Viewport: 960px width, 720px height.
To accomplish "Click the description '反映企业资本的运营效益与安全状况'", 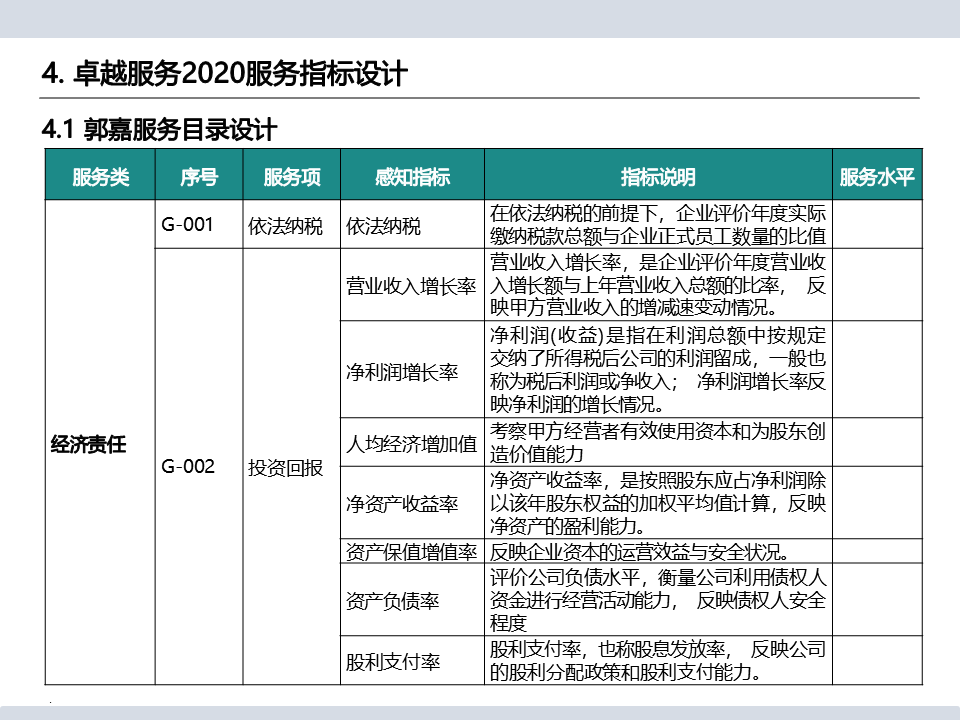I will pyautogui.click(x=658, y=551).
